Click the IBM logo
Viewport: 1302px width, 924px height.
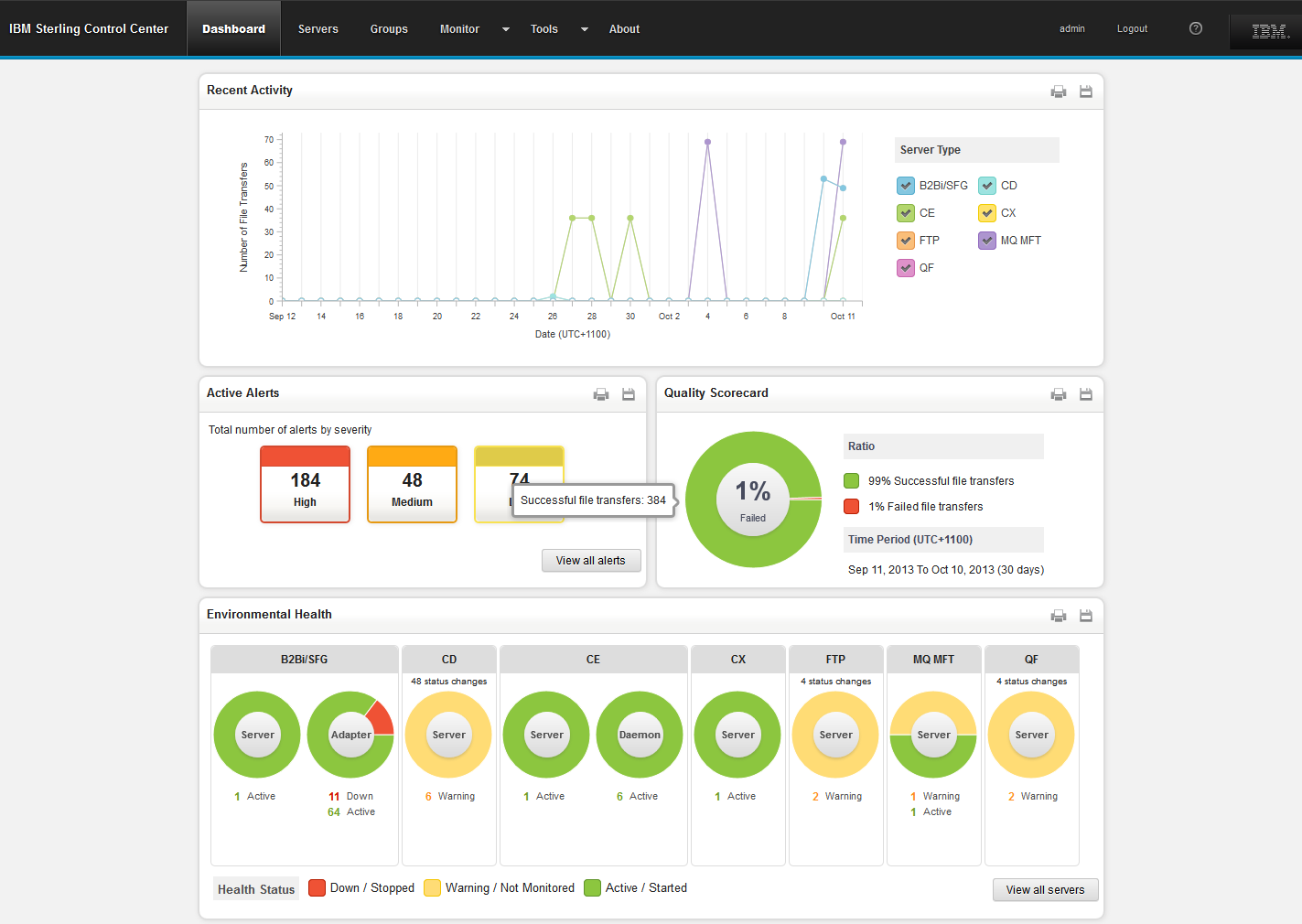click(x=1270, y=32)
